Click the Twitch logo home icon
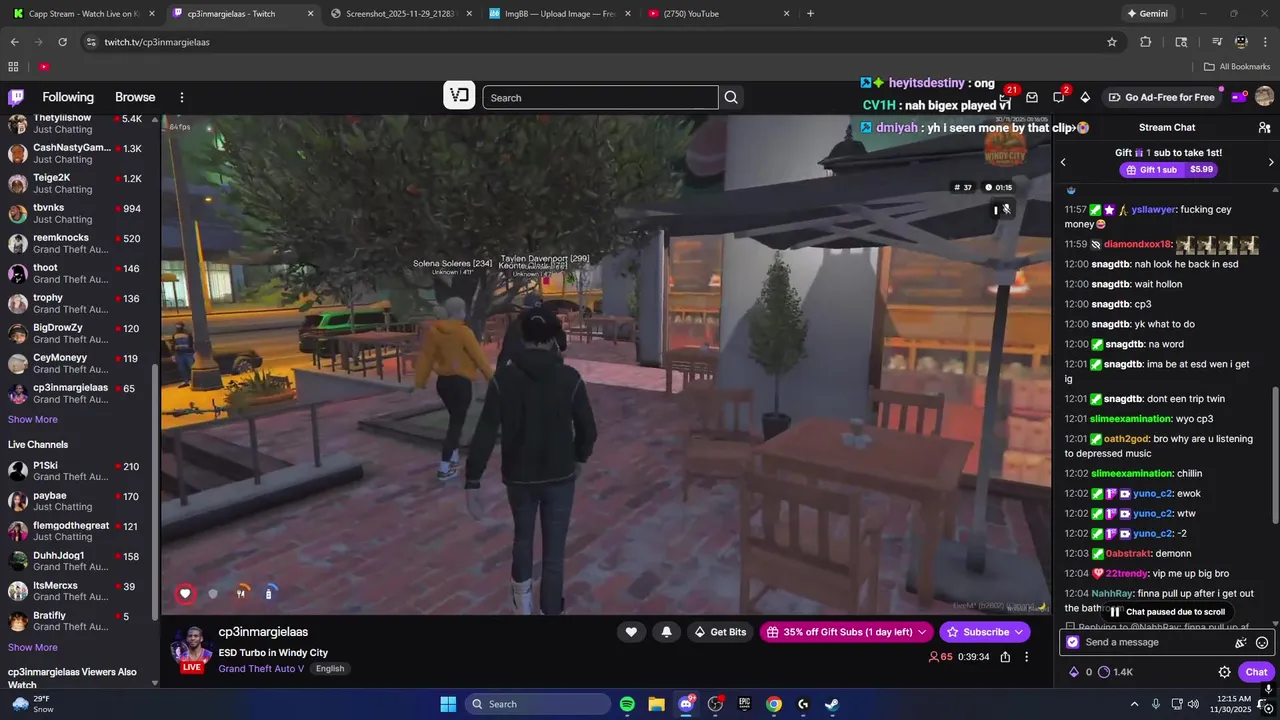Image resolution: width=1280 pixels, height=720 pixels. [x=16, y=97]
